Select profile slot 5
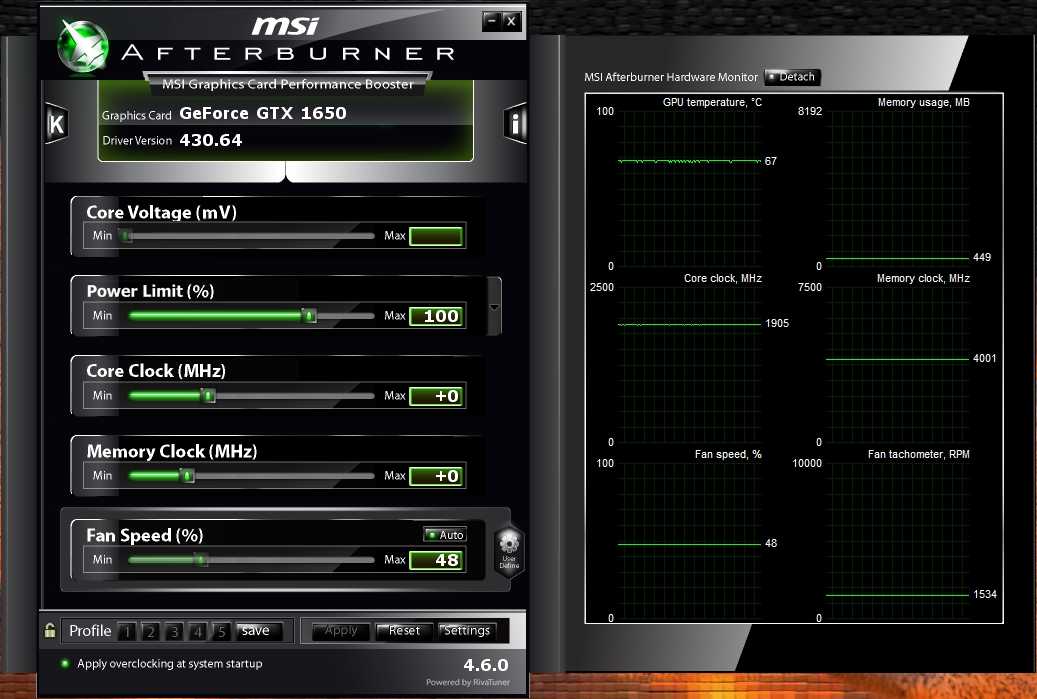This screenshot has width=1037, height=699. (x=221, y=631)
